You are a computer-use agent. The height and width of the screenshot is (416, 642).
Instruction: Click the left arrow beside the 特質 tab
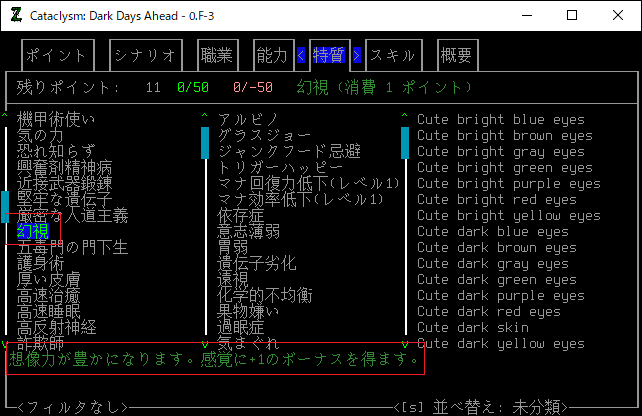[x=301, y=55]
